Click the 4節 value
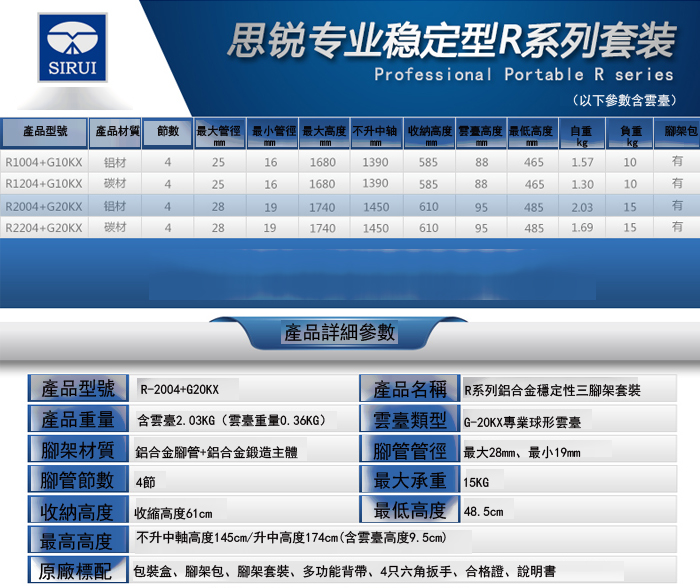Viewport: 700px width, 588px height. [146, 483]
